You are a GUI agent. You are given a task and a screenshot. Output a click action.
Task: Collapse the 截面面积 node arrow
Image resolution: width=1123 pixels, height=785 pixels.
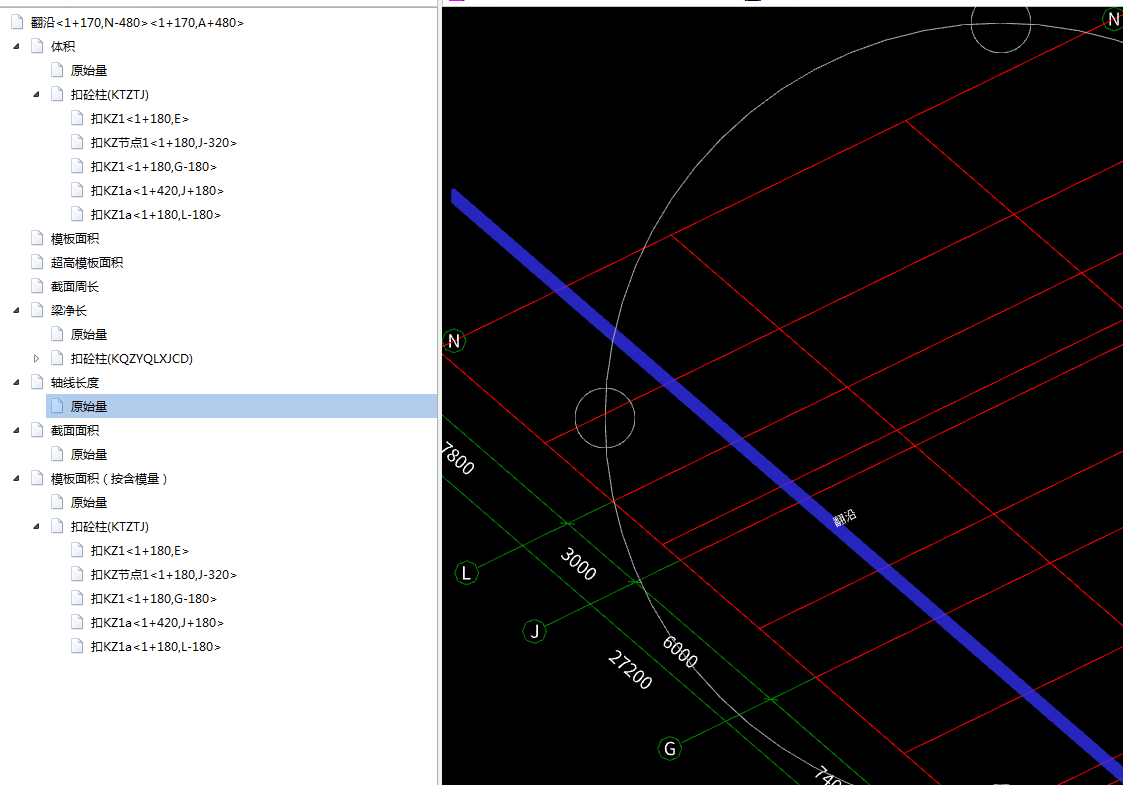(16, 430)
